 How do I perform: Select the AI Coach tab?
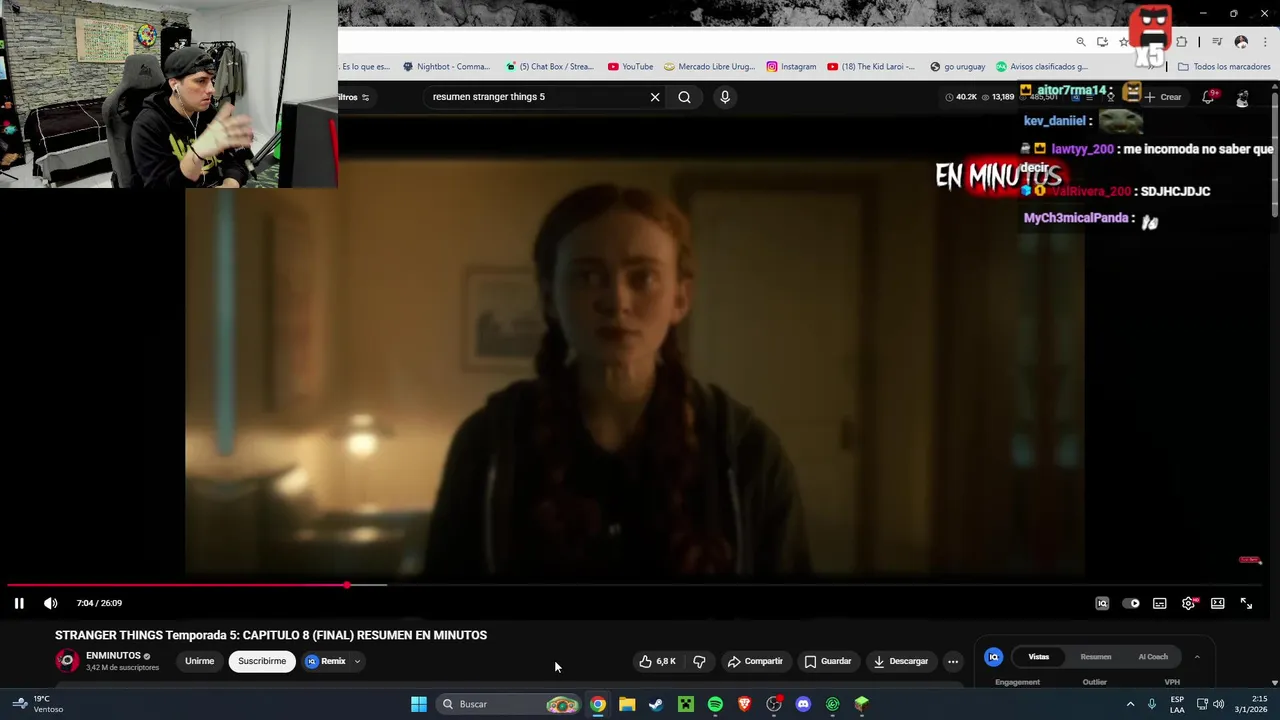(x=1153, y=657)
